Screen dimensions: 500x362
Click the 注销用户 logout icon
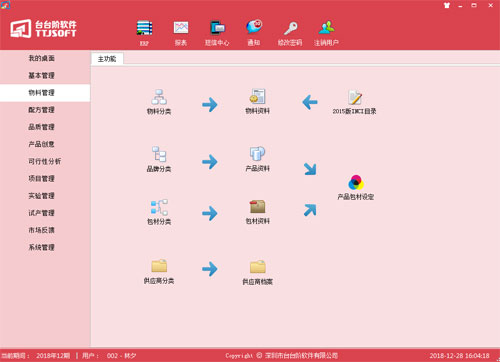(x=326, y=28)
